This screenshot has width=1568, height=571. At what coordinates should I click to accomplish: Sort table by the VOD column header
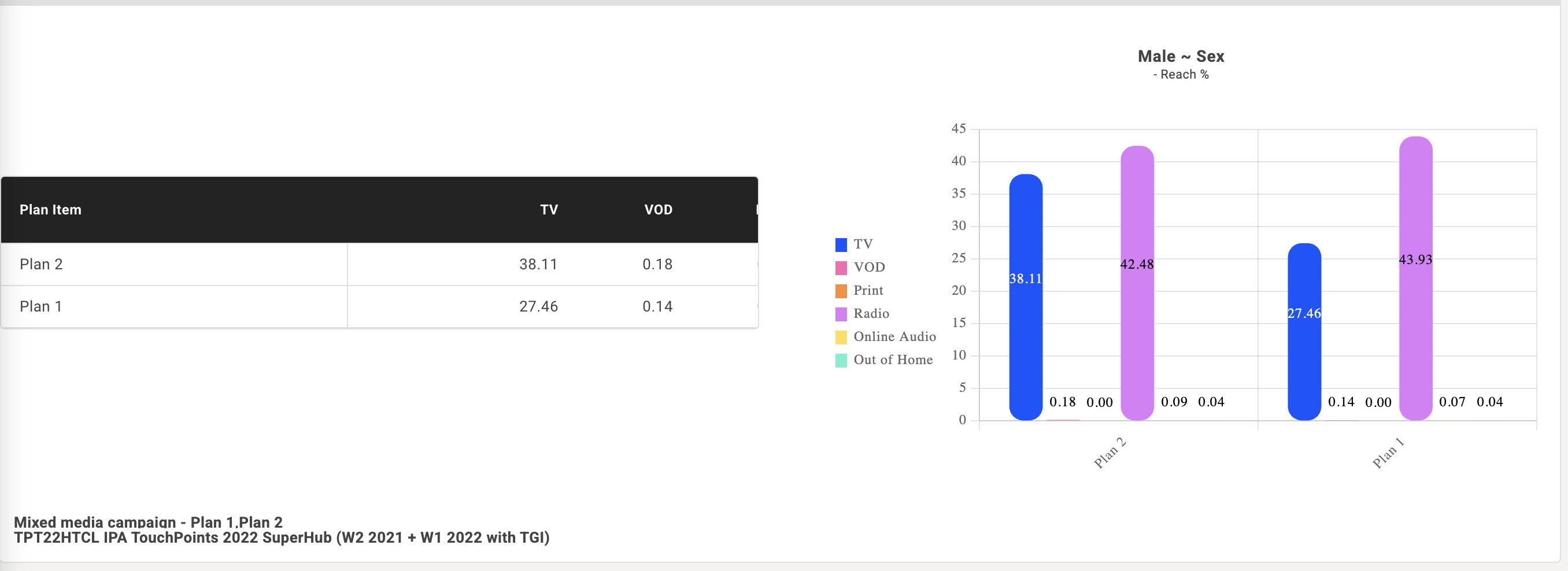tap(658, 210)
